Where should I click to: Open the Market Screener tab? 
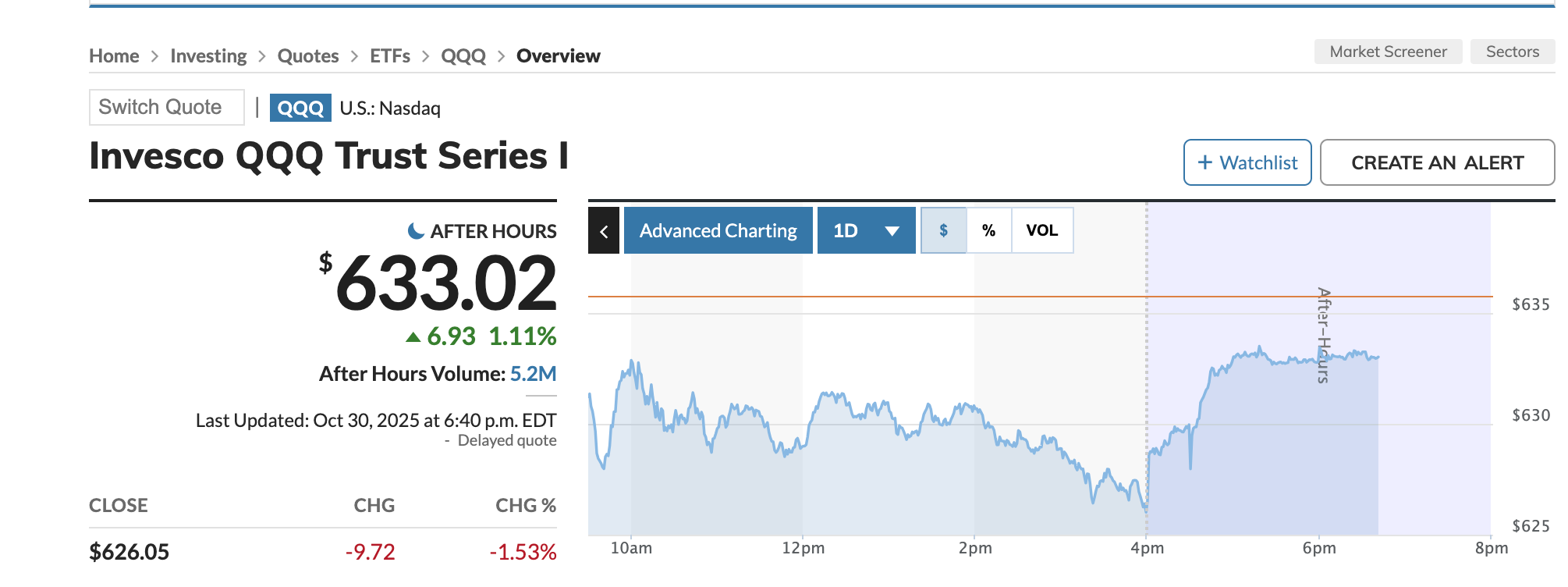pos(1389,52)
